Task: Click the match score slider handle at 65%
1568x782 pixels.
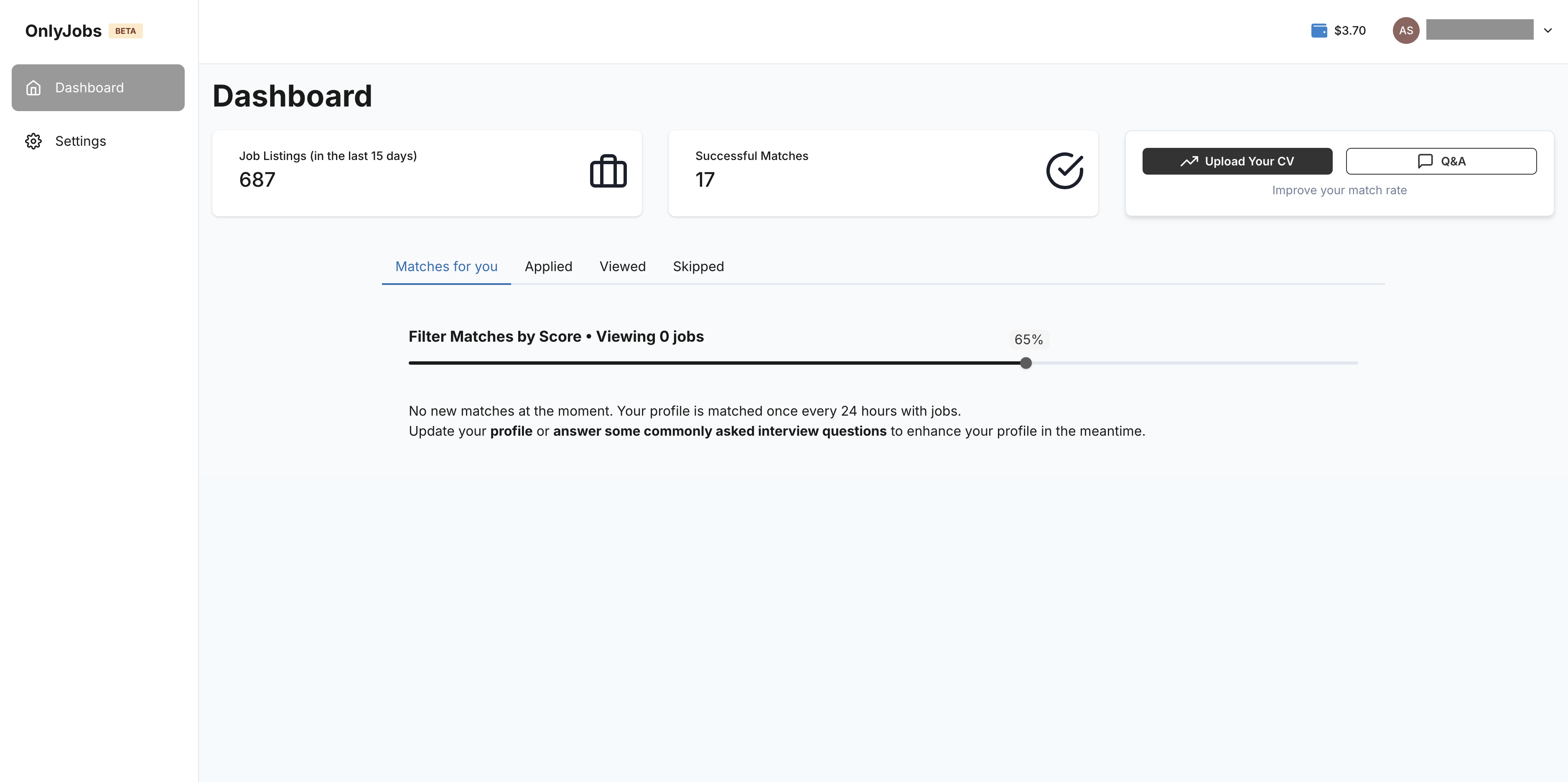Action: pos(1026,363)
